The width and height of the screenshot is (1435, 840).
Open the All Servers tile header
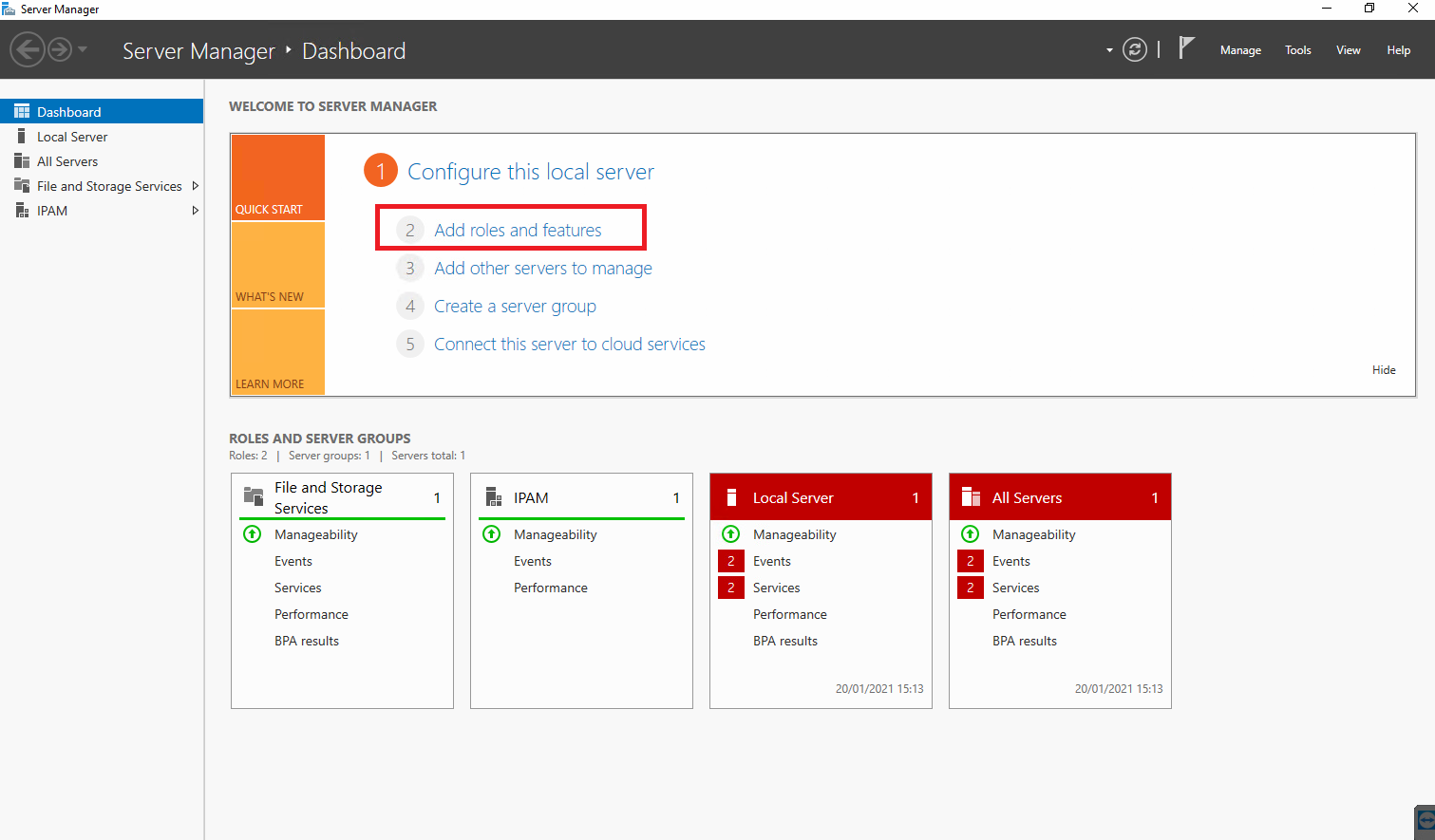click(1060, 497)
